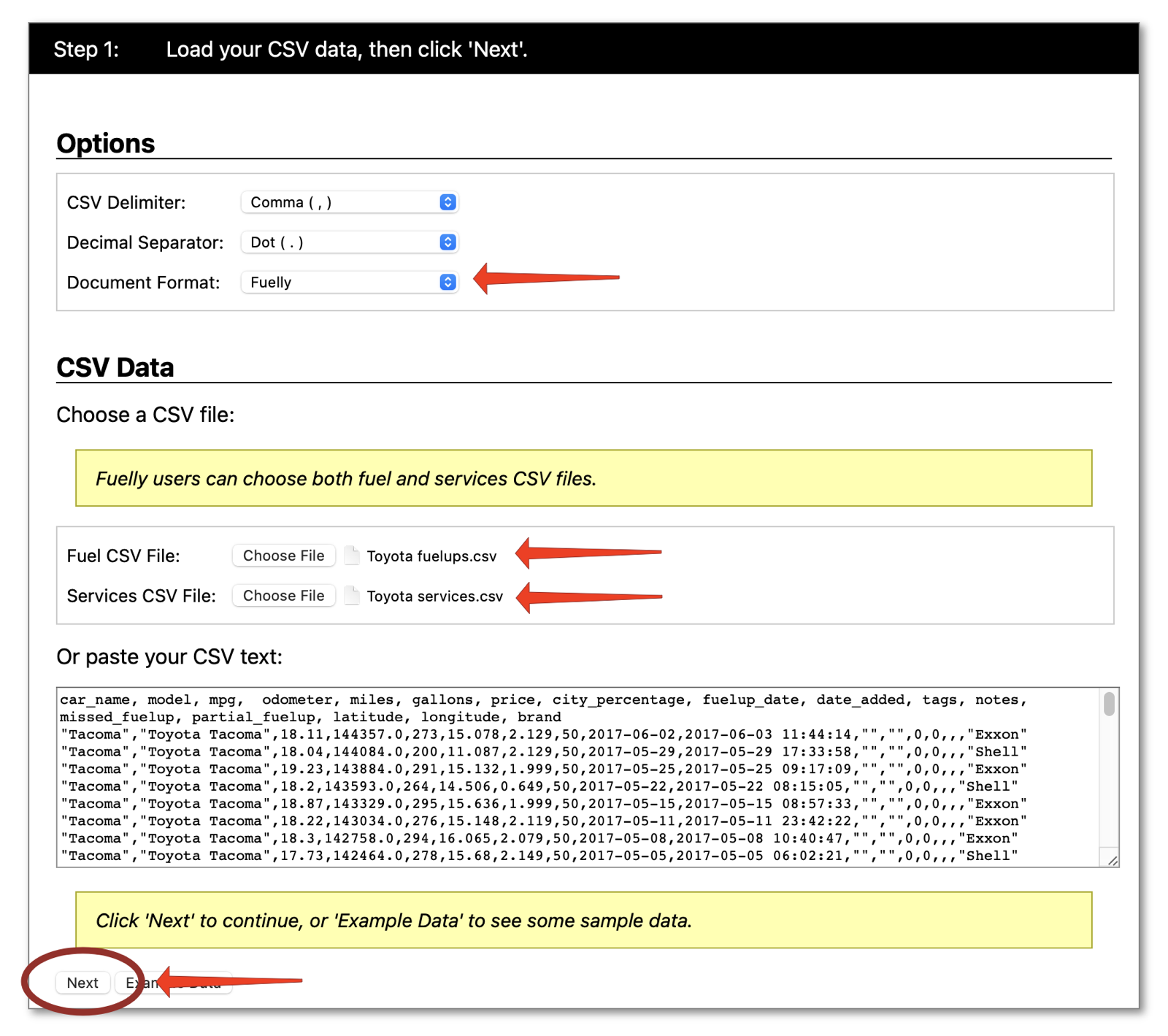Click the header line starting missed_fuelup

[310, 717]
